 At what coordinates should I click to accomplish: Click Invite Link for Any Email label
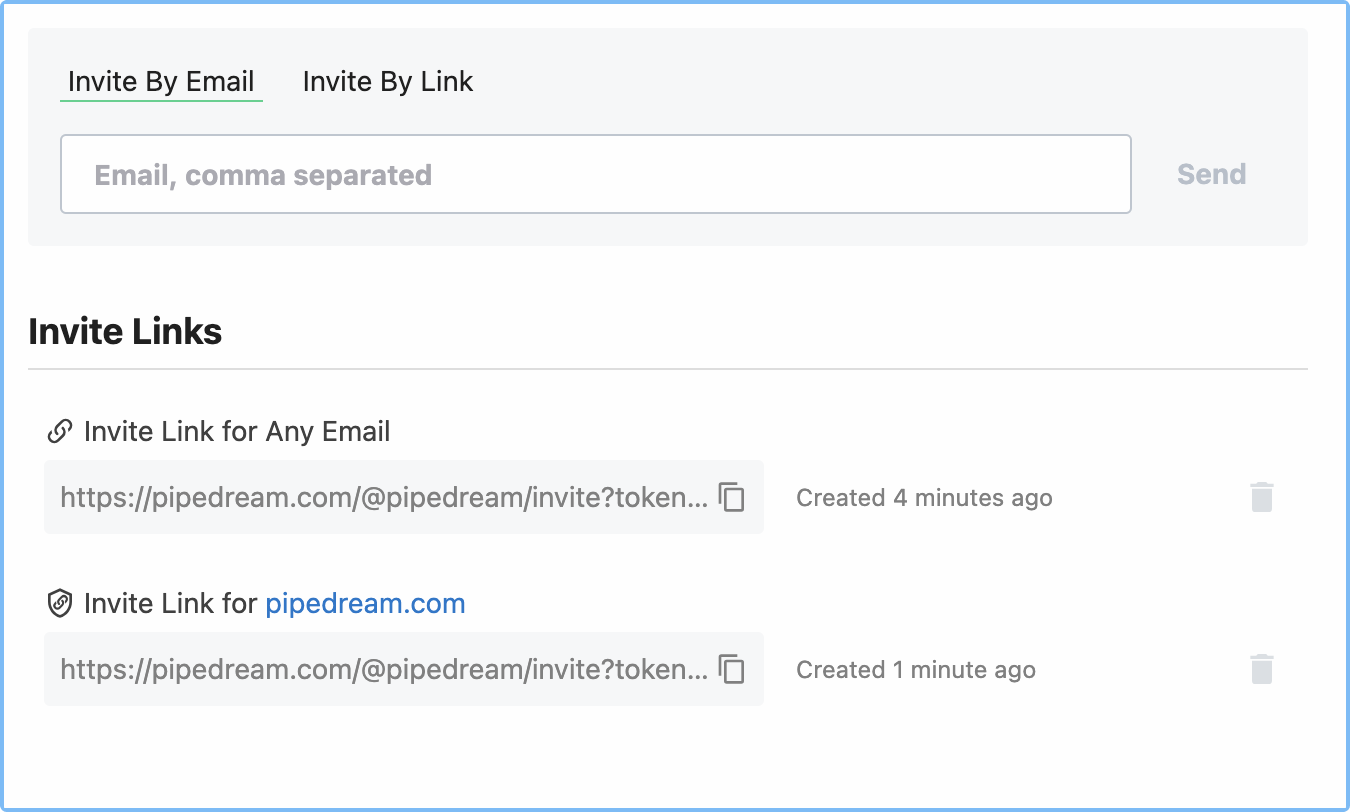click(237, 430)
